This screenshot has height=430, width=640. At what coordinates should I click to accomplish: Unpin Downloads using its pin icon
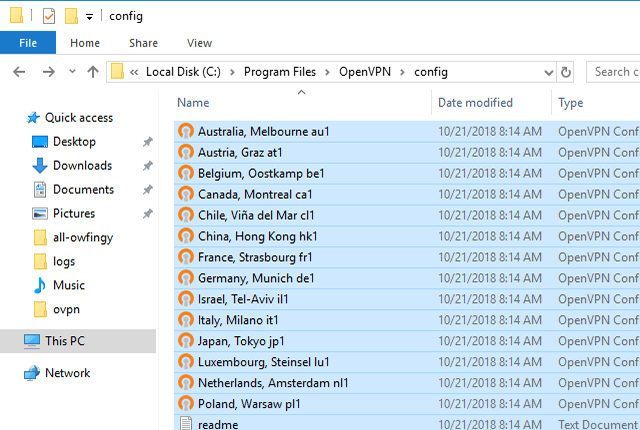pos(148,166)
